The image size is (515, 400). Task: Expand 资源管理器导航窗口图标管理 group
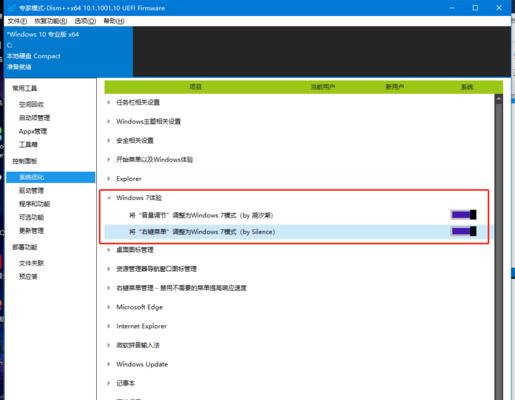click(x=108, y=269)
